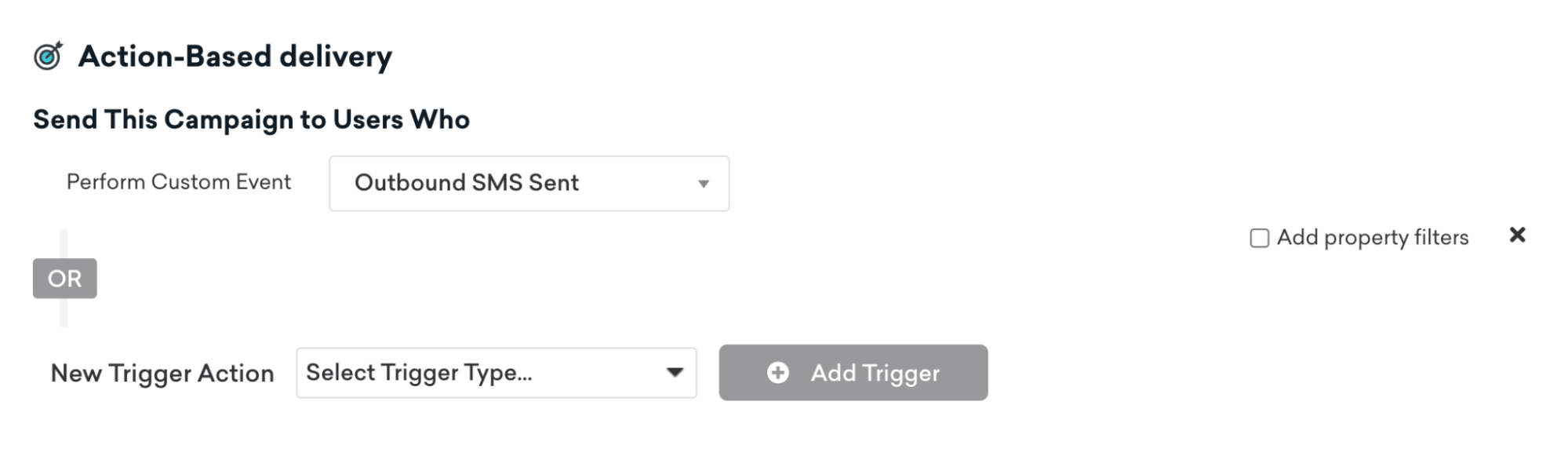
Task: Open the Outbound SMS Sent event dropdown
Action: [x=529, y=183]
